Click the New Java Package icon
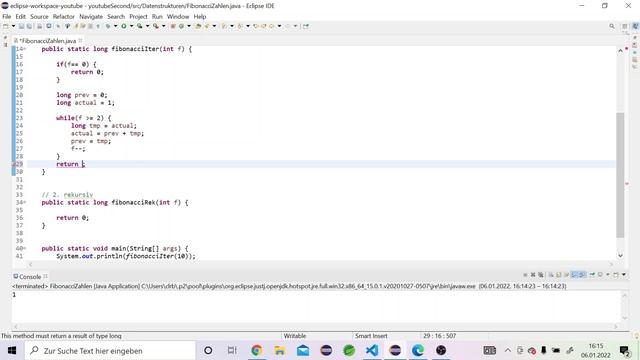 pos(173,26)
